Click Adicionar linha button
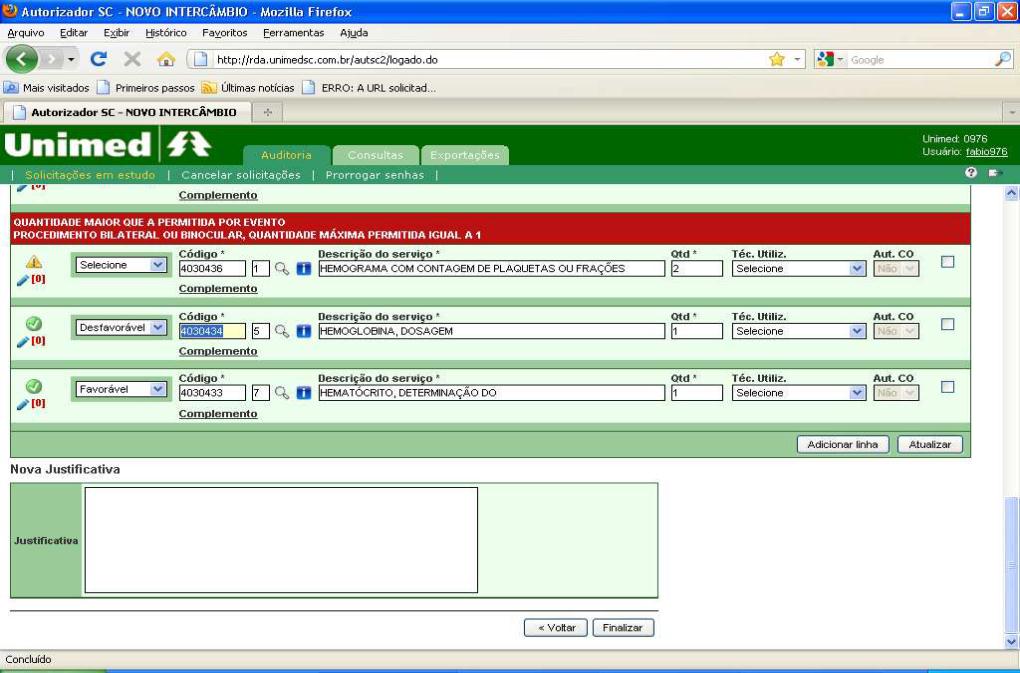 [842, 445]
